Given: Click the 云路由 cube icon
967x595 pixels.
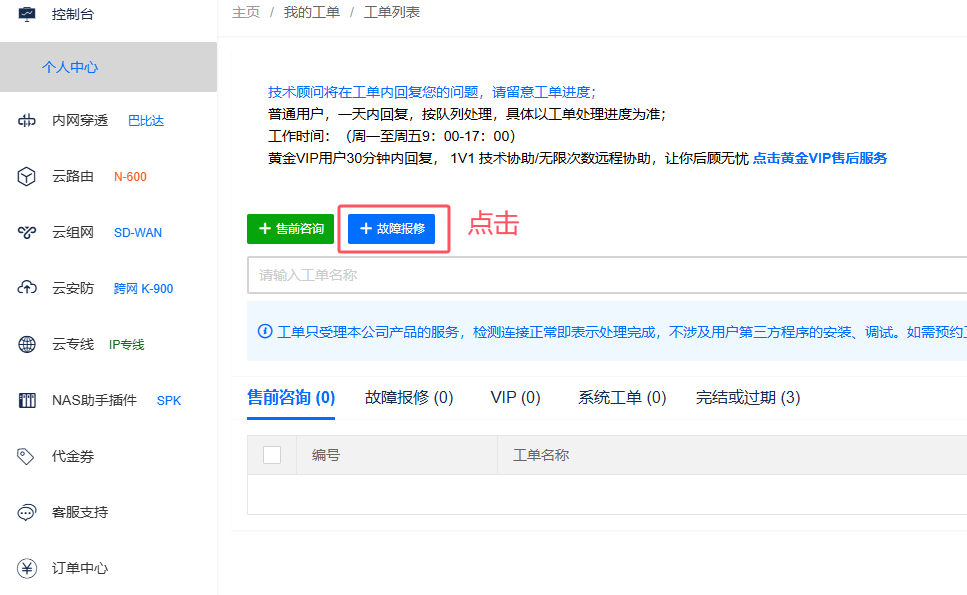Looking at the screenshot, I should tap(27, 177).
